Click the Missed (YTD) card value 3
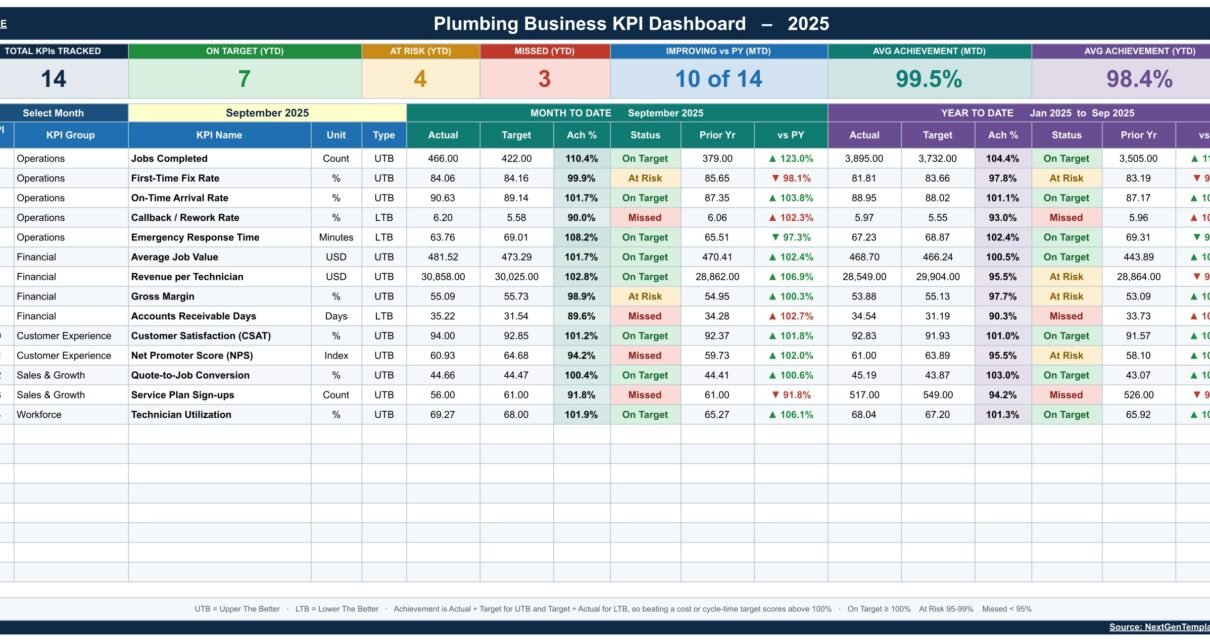The width and height of the screenshot is (1210, 642). click(x=545, y=79)
